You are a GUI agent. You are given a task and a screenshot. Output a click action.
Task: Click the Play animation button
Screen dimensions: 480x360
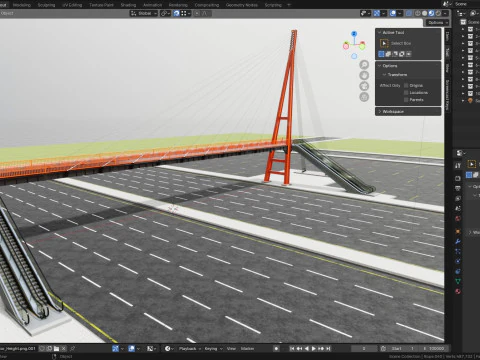tap(314, 349)
